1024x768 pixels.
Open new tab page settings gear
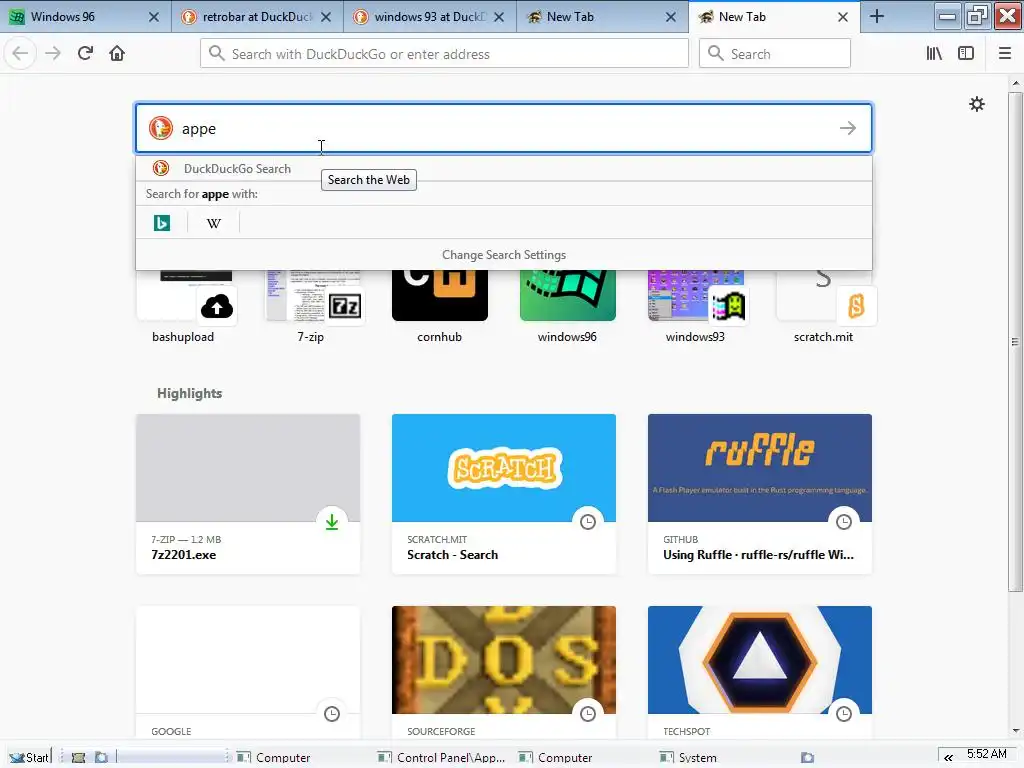click(976, 104)
